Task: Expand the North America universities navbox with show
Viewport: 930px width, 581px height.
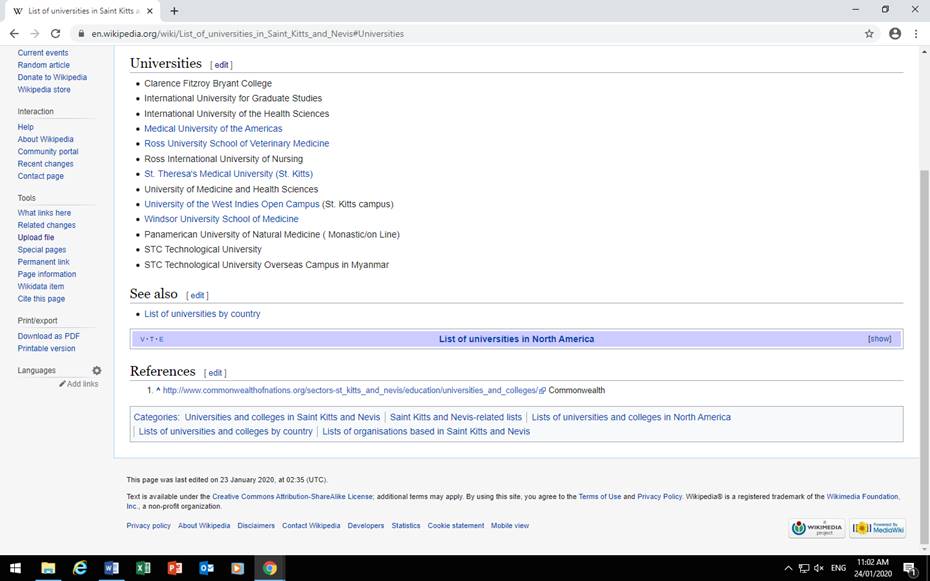Action: coord(880,339)
